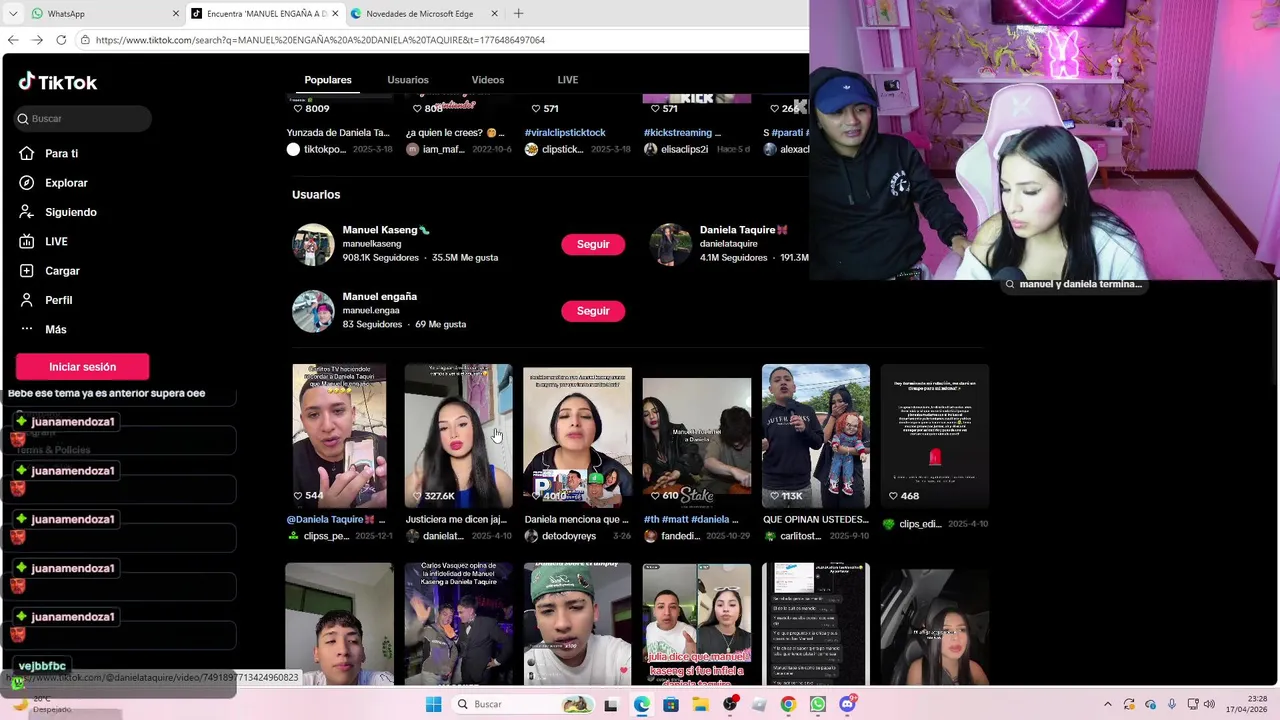Open Manuel Kaseng profile avatar
Image resolution: width=1280 pixels, height=720 pixels.
coord(313,244)
